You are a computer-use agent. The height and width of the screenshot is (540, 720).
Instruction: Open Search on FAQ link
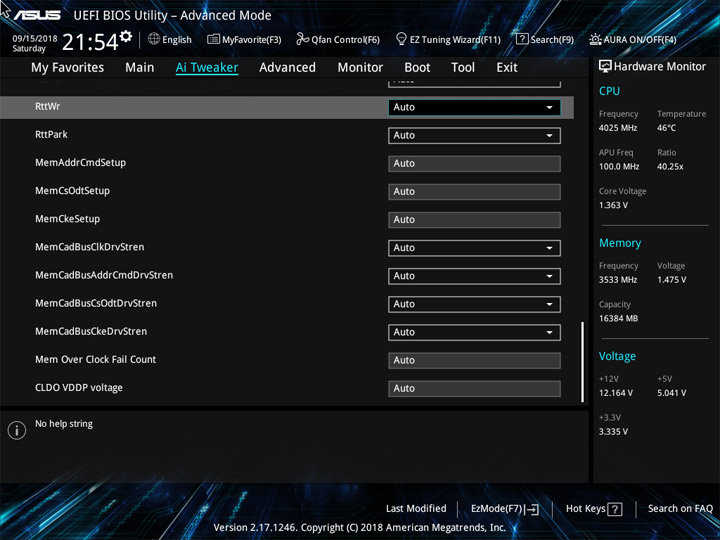[x=680, y=508]
